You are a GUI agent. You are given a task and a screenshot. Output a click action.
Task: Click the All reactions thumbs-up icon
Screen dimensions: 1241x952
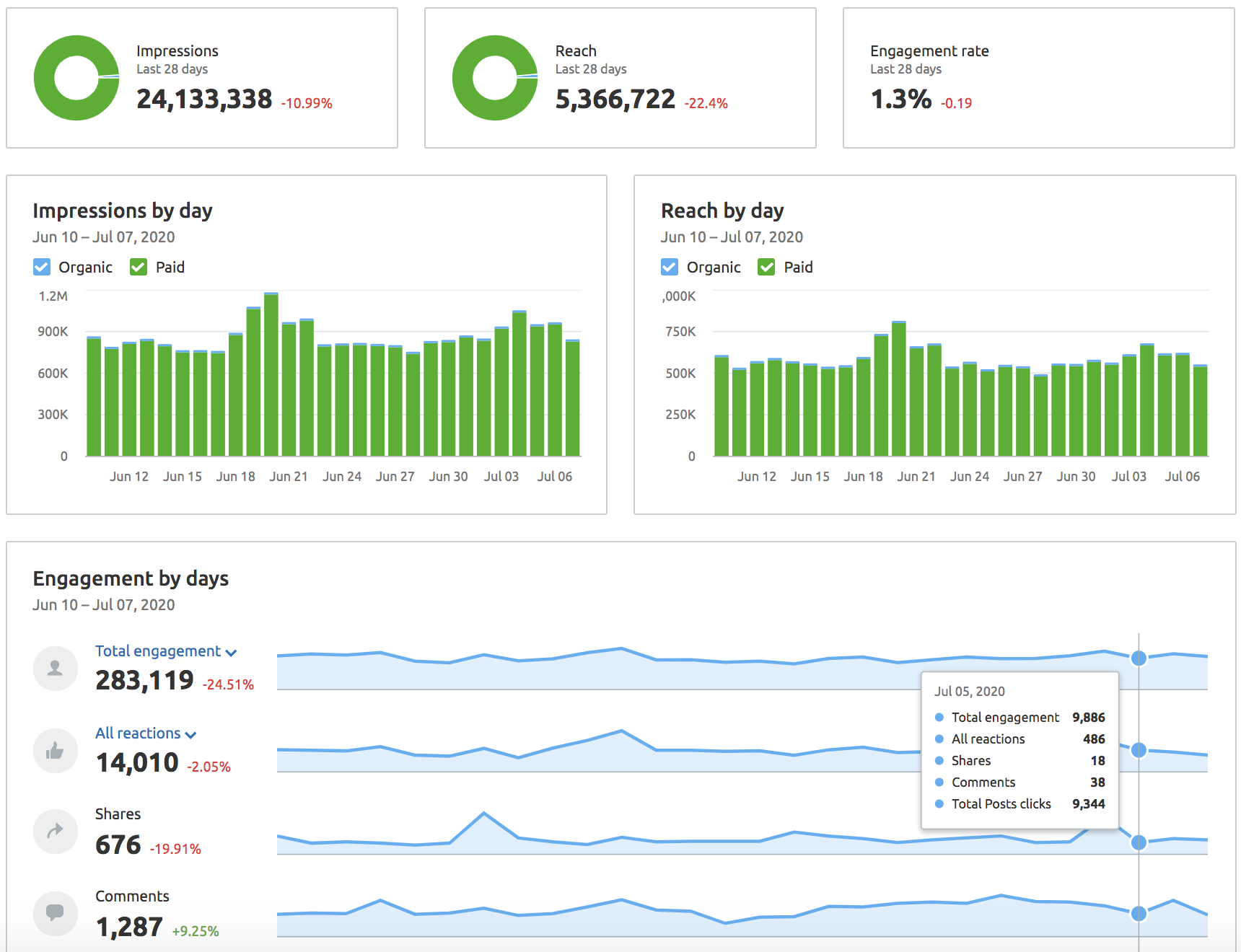56,751
